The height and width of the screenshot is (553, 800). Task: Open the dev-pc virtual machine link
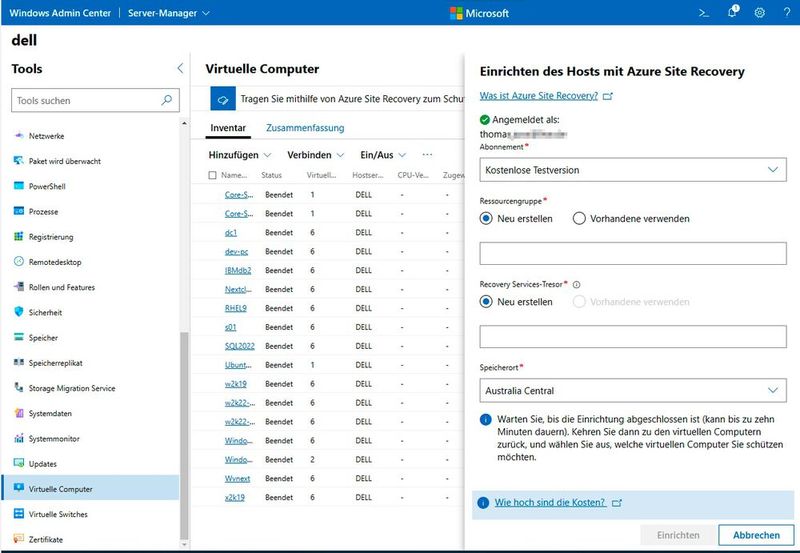click(236, 252)
